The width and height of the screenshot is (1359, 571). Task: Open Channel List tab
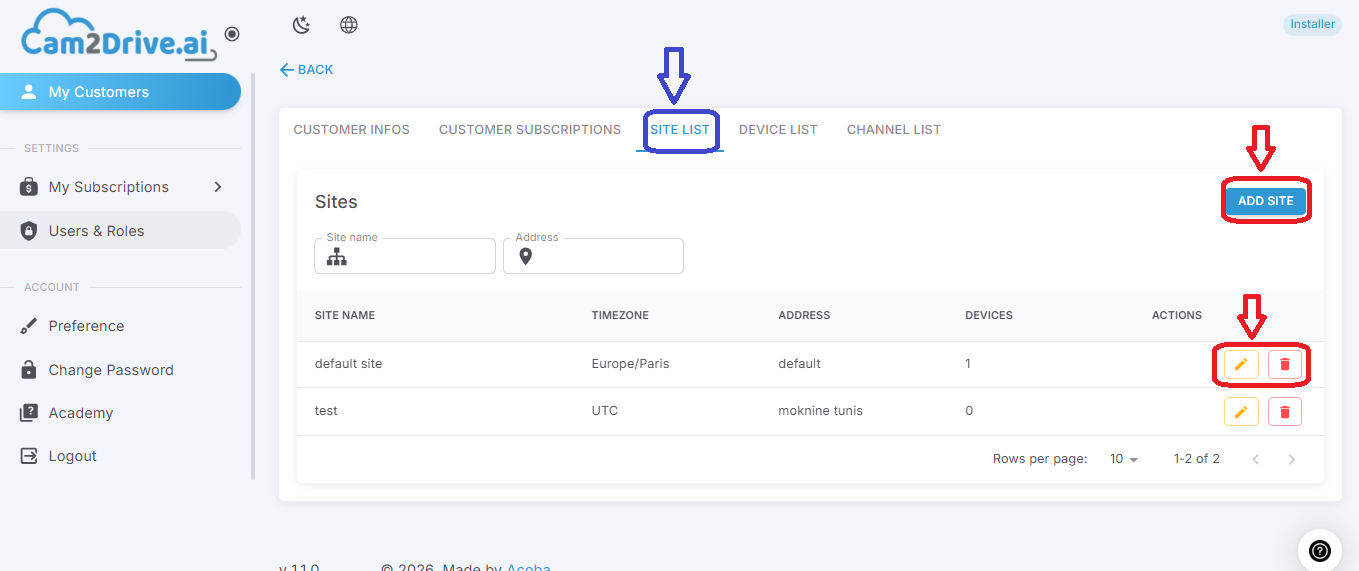[894, 130]
